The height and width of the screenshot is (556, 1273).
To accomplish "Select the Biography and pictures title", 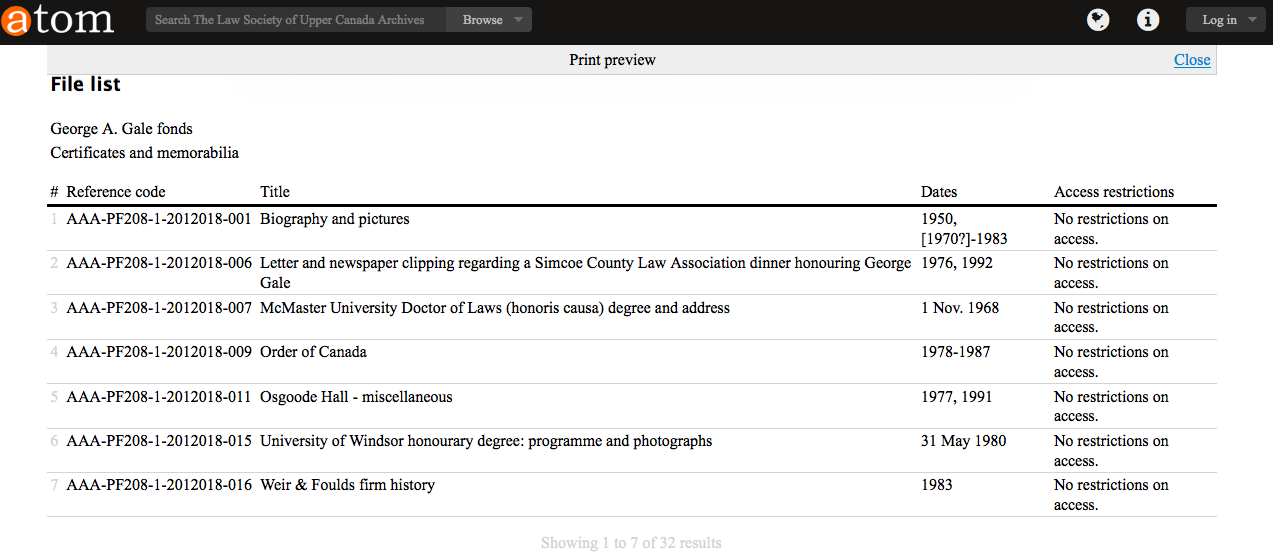I will point(334,219).
